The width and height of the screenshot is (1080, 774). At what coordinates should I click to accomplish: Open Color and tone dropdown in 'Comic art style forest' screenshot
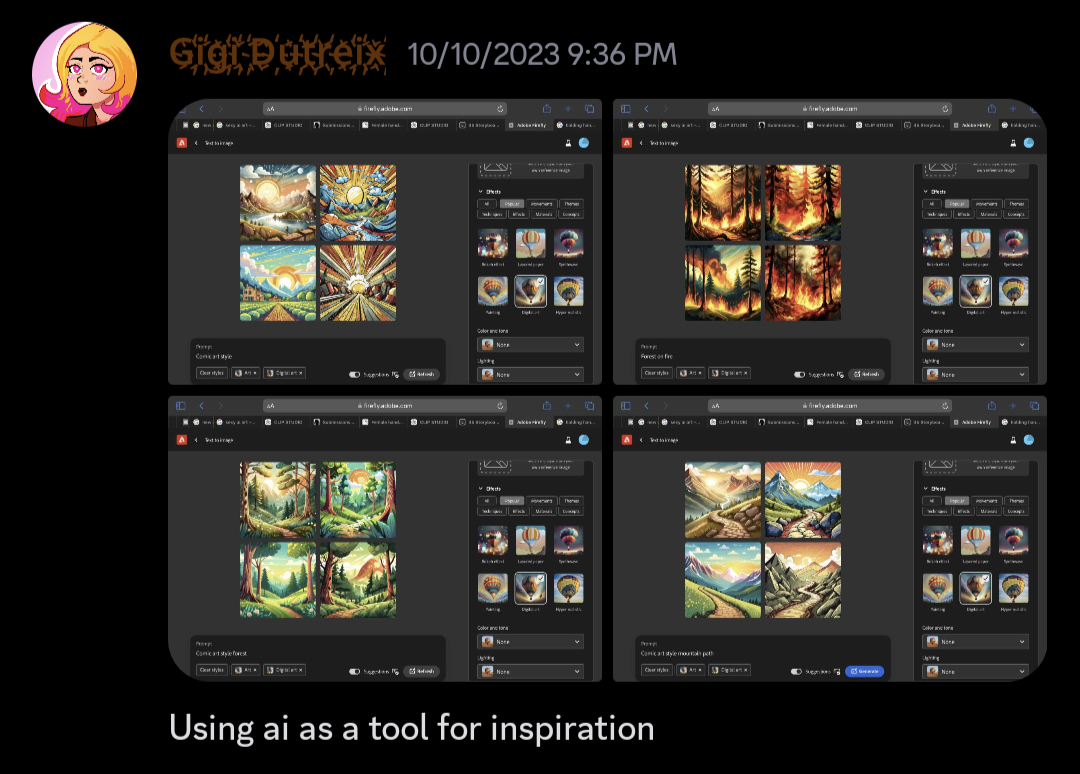(x=530, y=641)
